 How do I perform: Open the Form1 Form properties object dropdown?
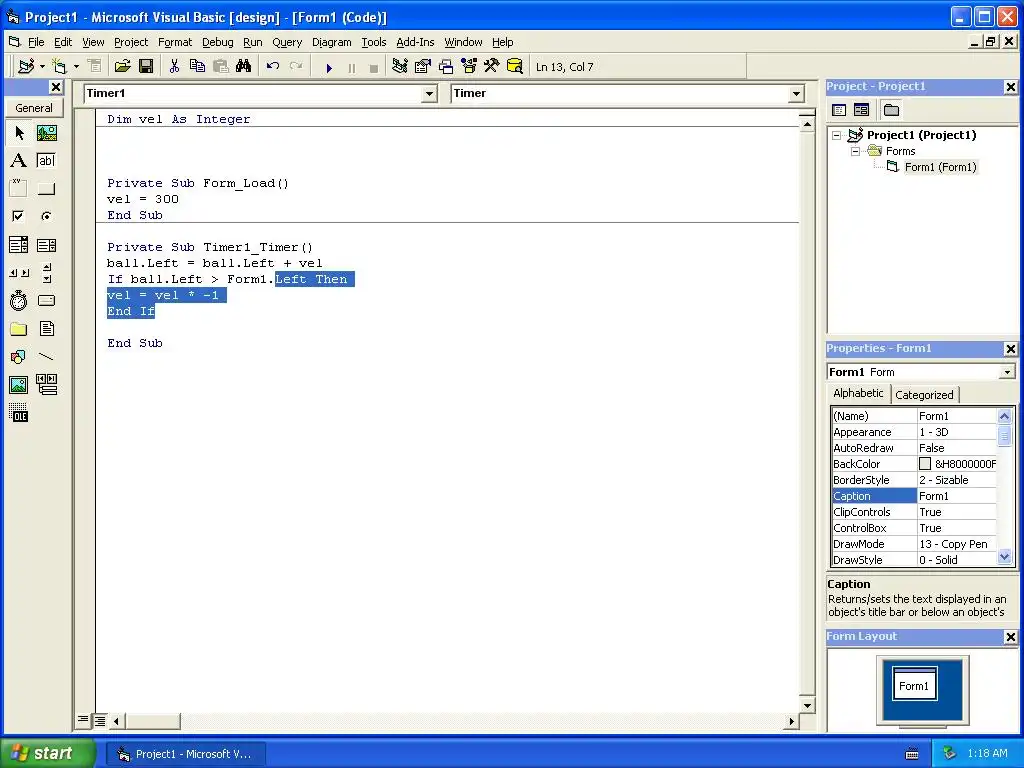point(1008,372)
